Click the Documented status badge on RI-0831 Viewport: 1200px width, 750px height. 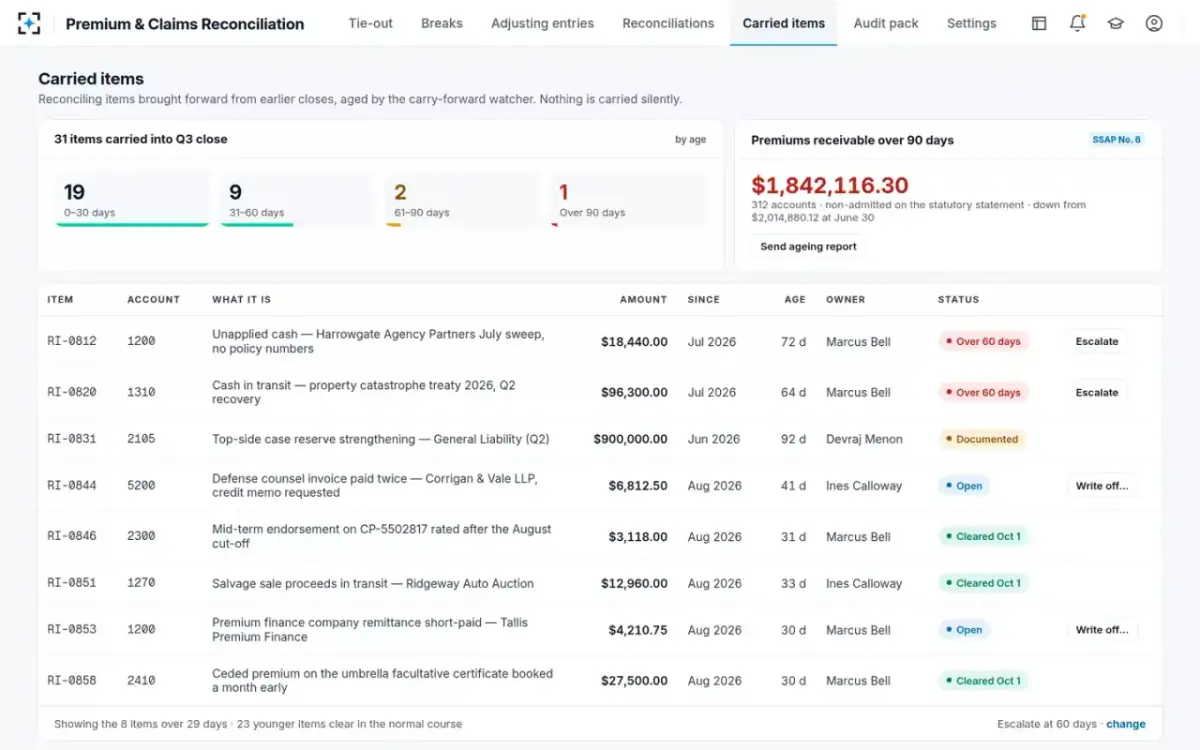point(982,439)
